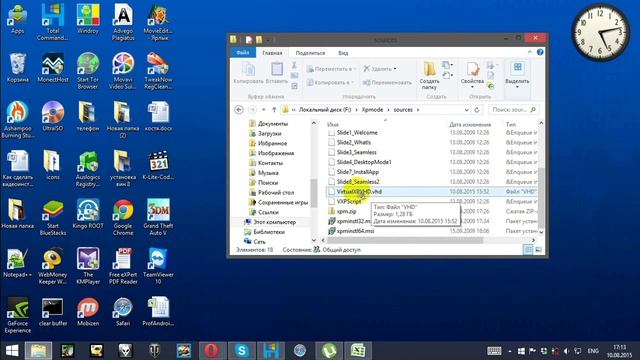Open the Копировать в dropdown
Viewport: 640px width, 360px height.
tap(330, 82)
